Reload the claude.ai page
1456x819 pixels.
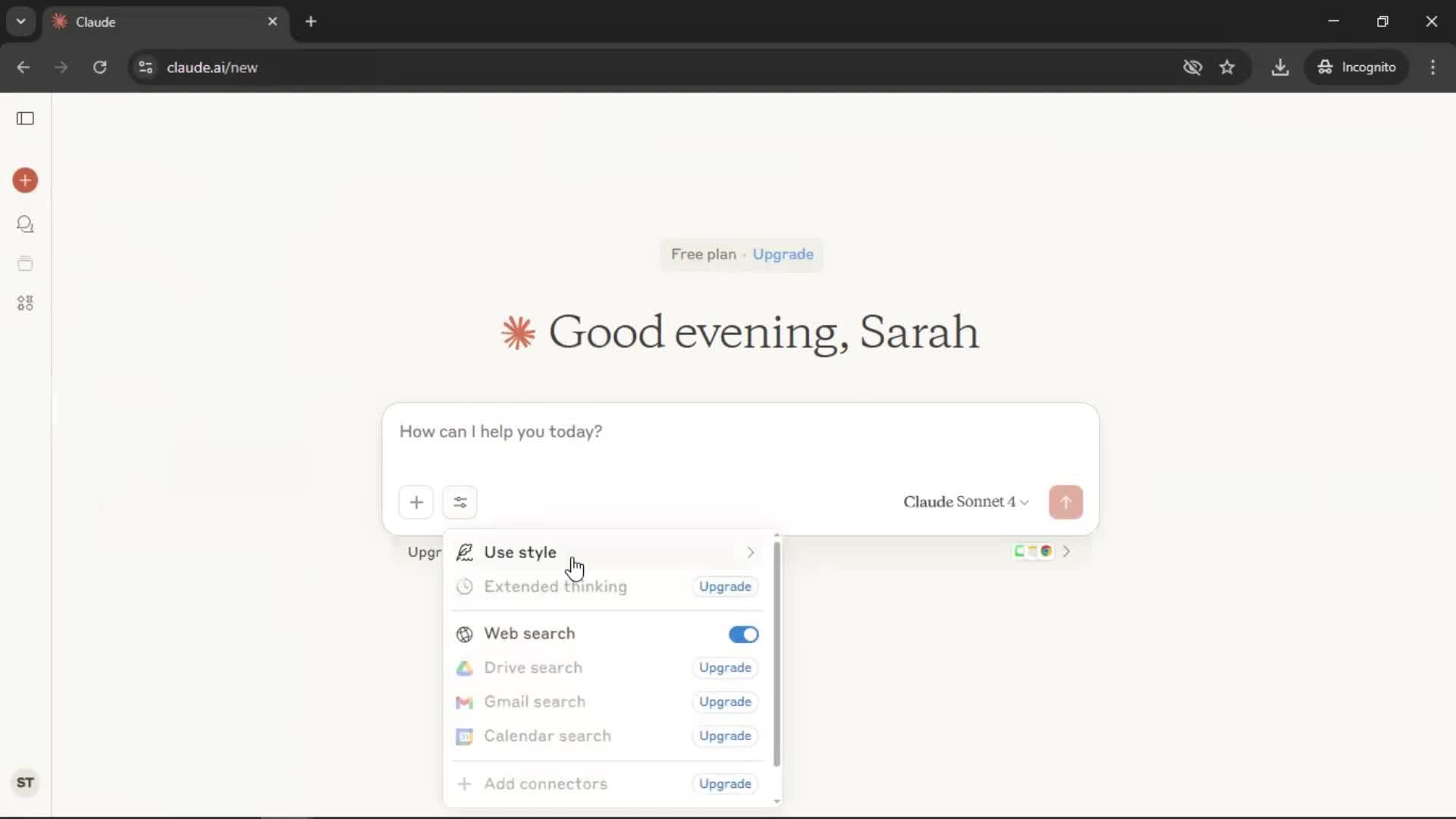(99, 67)
